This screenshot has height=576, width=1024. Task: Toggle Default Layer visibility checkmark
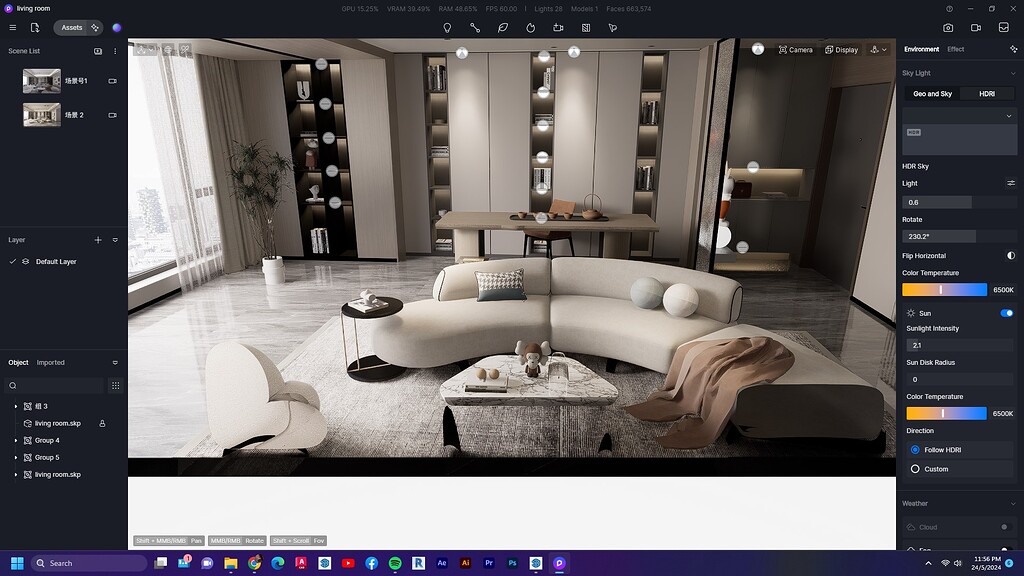pyautogui.click(x=12, y=261)
